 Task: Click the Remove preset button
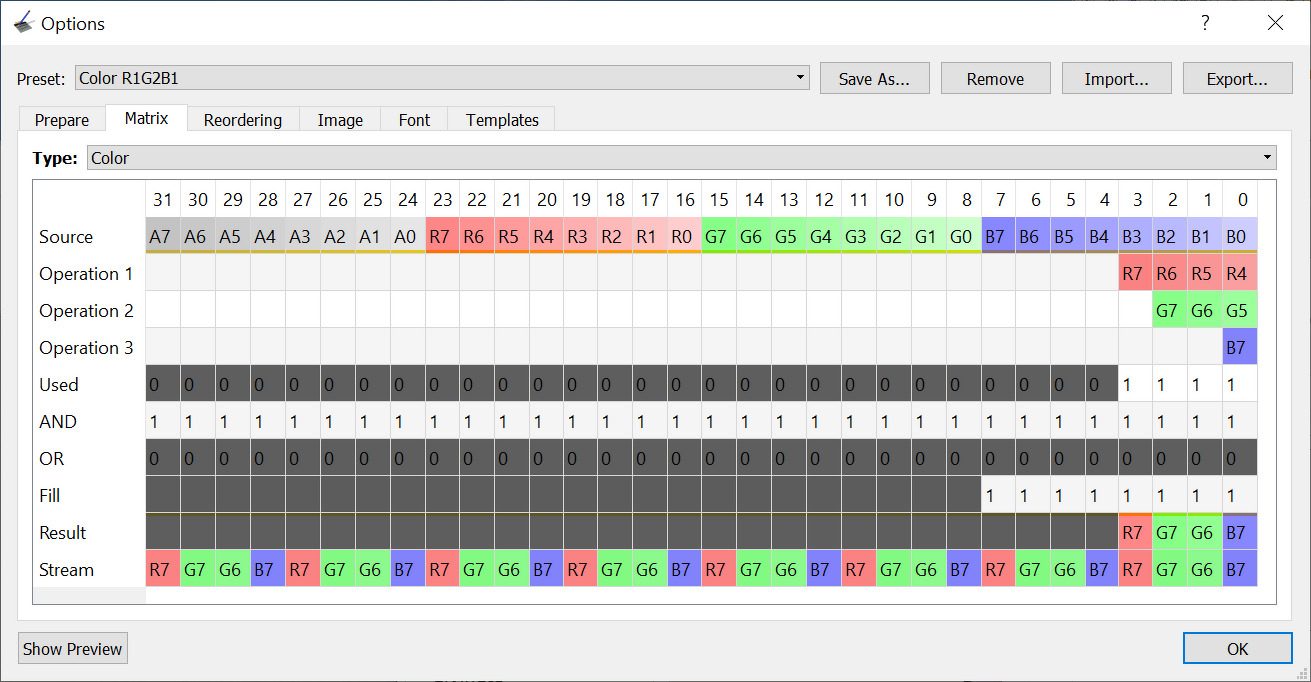[996, 79]
